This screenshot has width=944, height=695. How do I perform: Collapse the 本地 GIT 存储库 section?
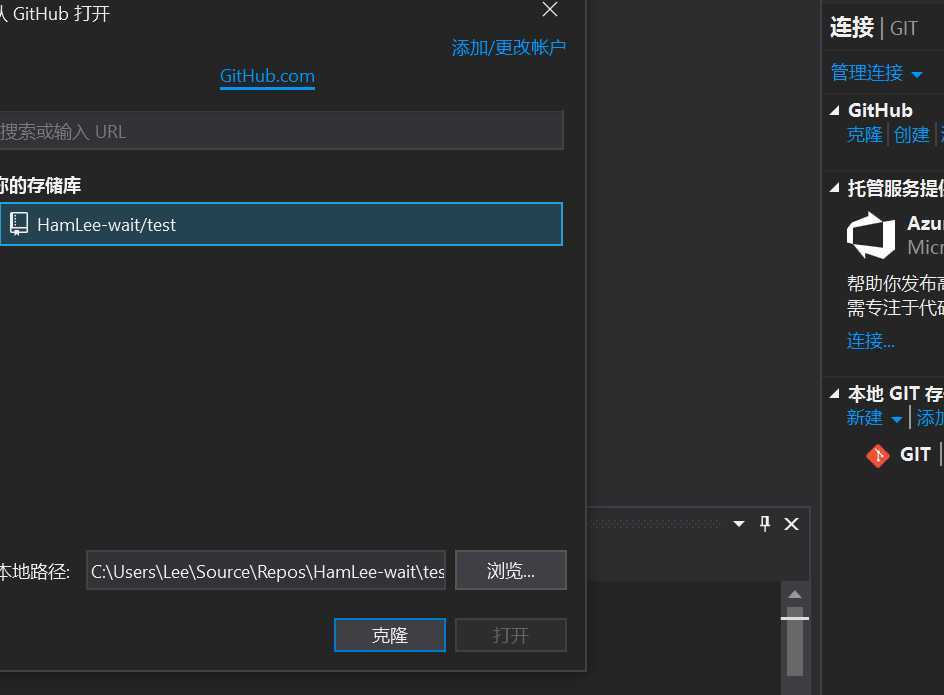coord(834,394)
